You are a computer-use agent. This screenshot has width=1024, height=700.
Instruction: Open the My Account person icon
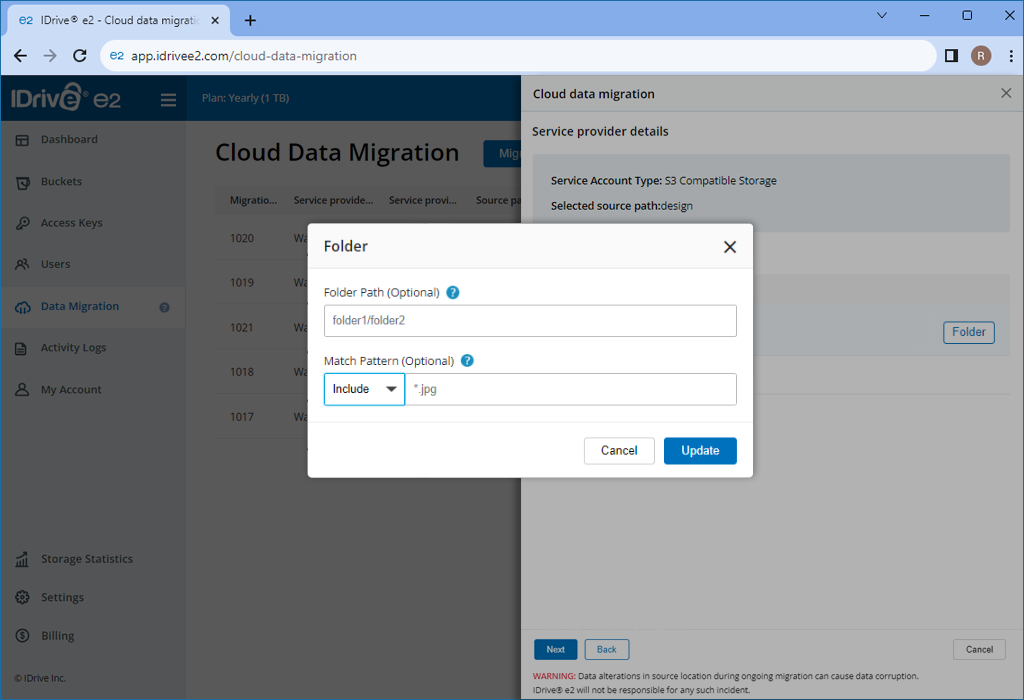click(22, 390)
